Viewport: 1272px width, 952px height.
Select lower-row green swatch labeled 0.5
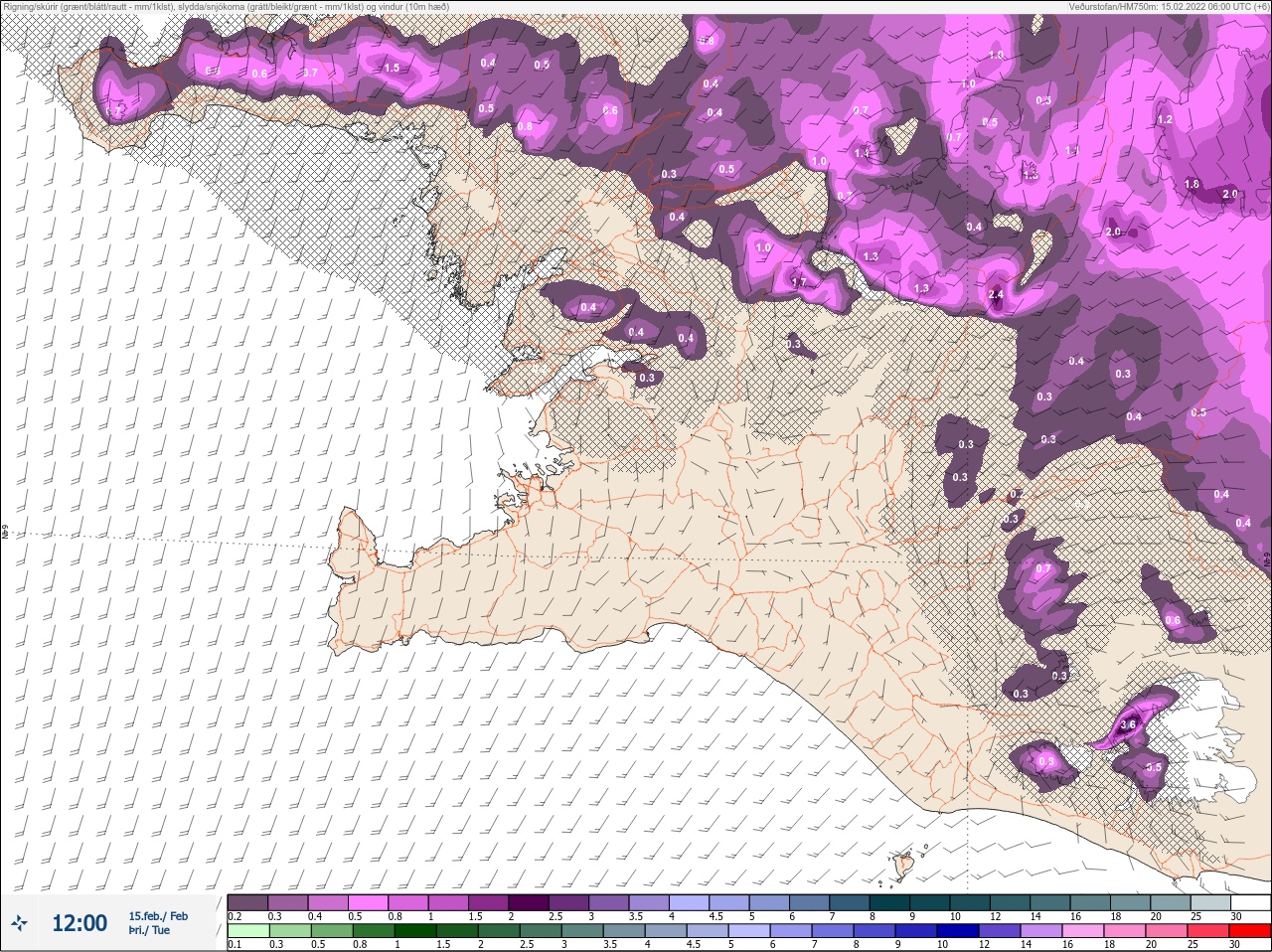(332, 931)
